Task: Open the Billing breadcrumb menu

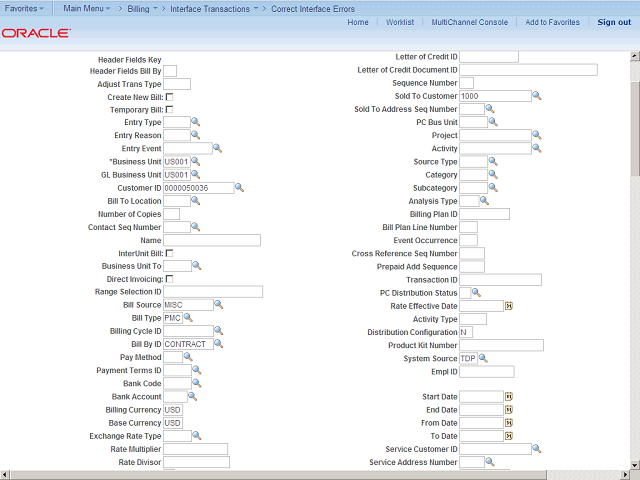Action: [x=142, y=9]
